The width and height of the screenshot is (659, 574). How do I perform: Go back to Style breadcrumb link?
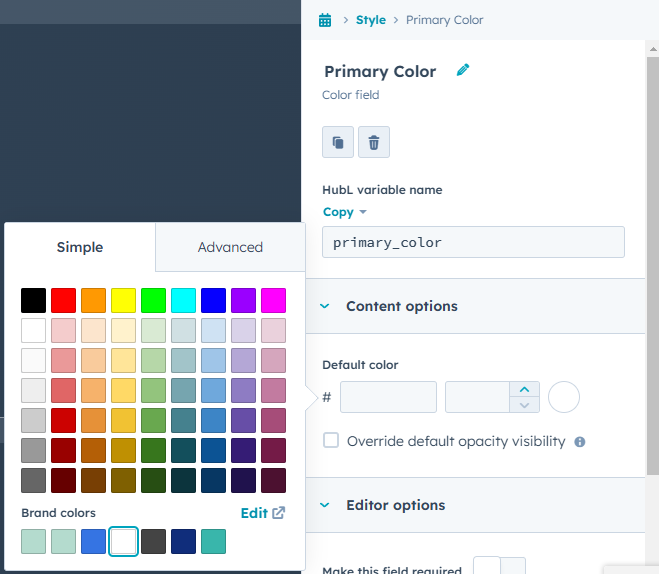tap(371, 20)
